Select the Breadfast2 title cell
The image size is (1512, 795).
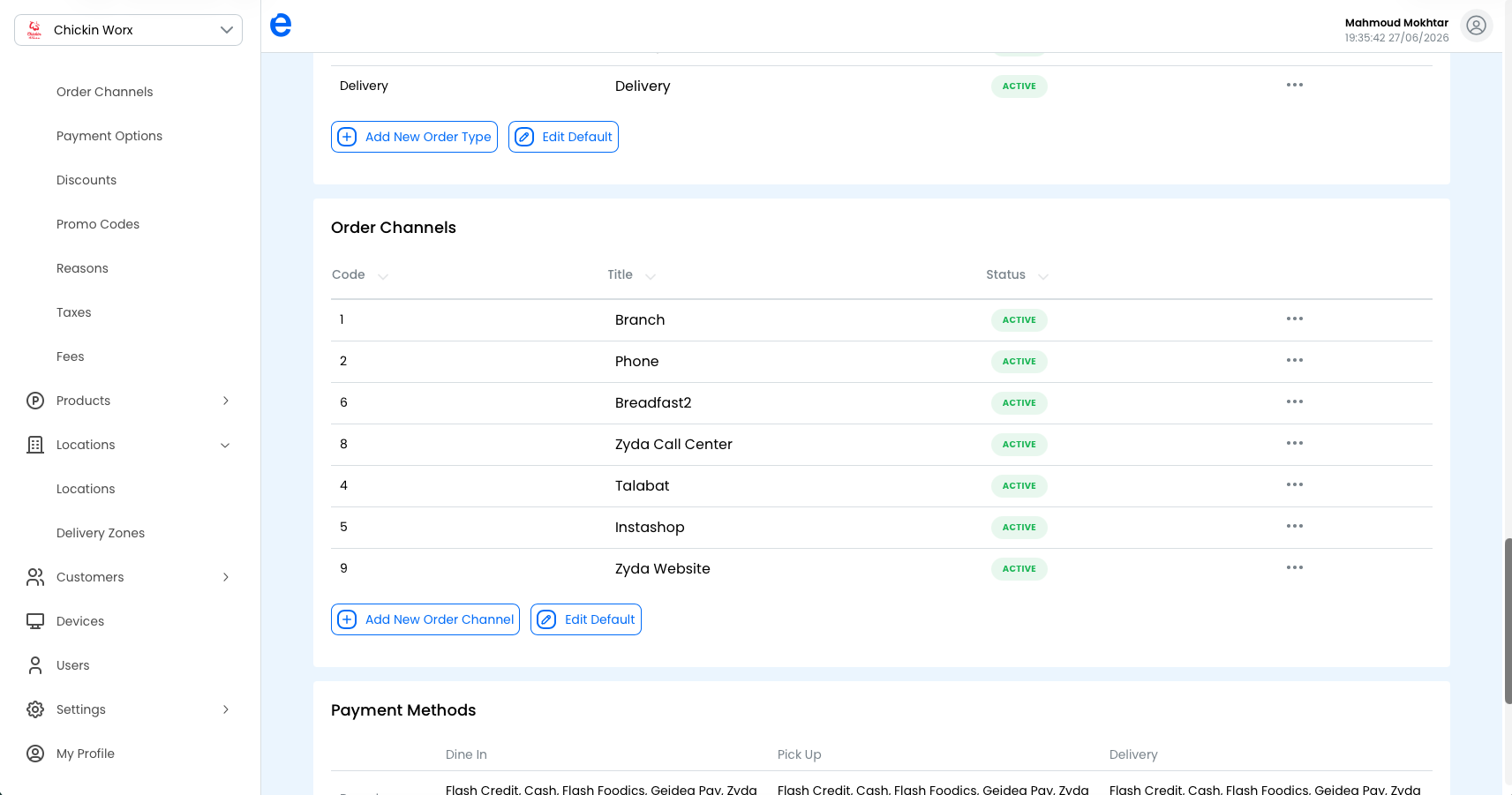[653, 403]
